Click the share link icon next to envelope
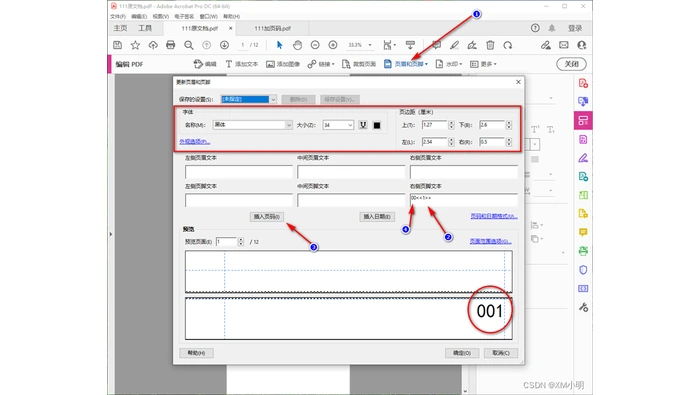 546,45
